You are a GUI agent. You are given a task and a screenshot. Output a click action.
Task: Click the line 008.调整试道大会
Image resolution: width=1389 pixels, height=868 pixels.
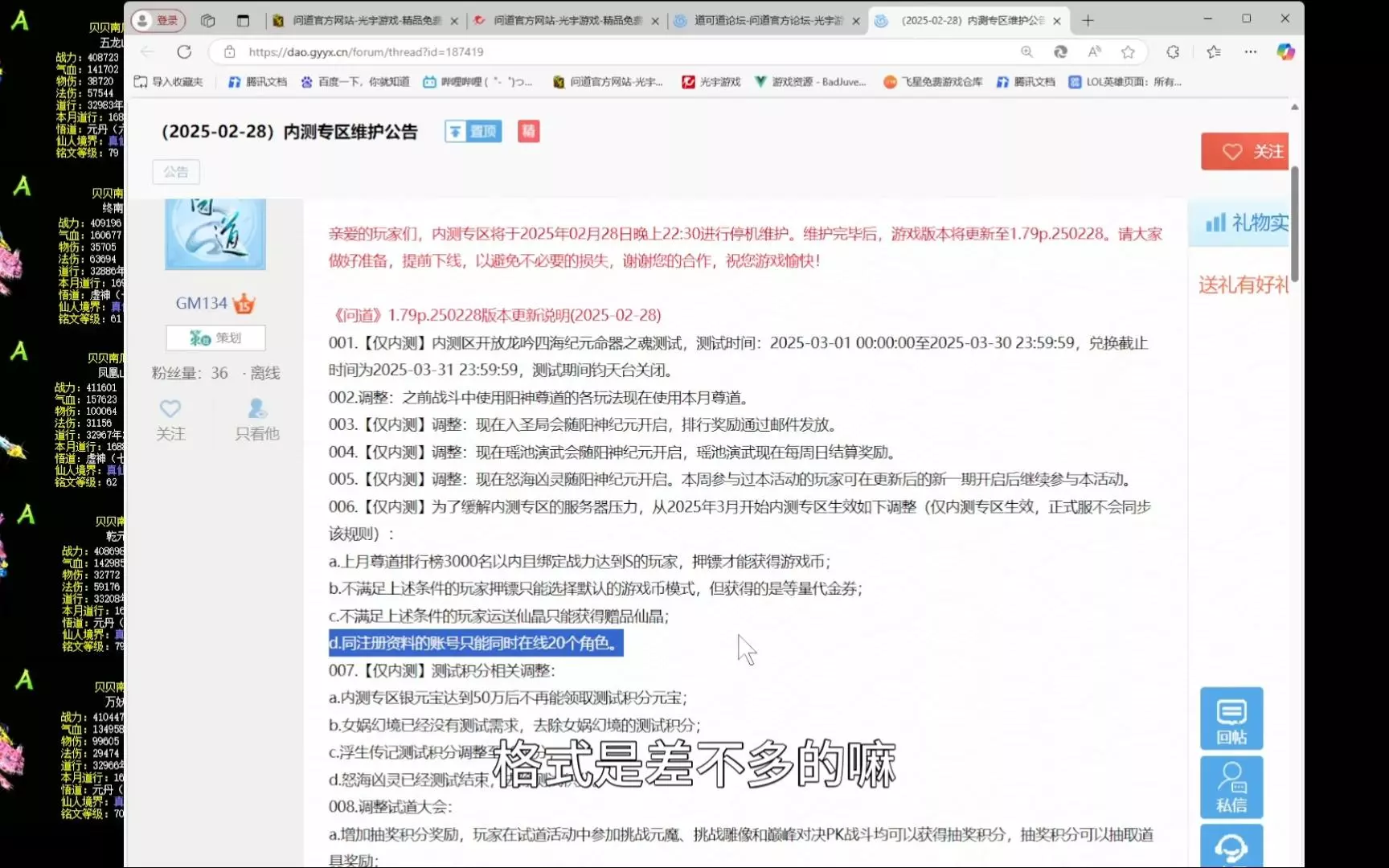(x=391, y=806)
